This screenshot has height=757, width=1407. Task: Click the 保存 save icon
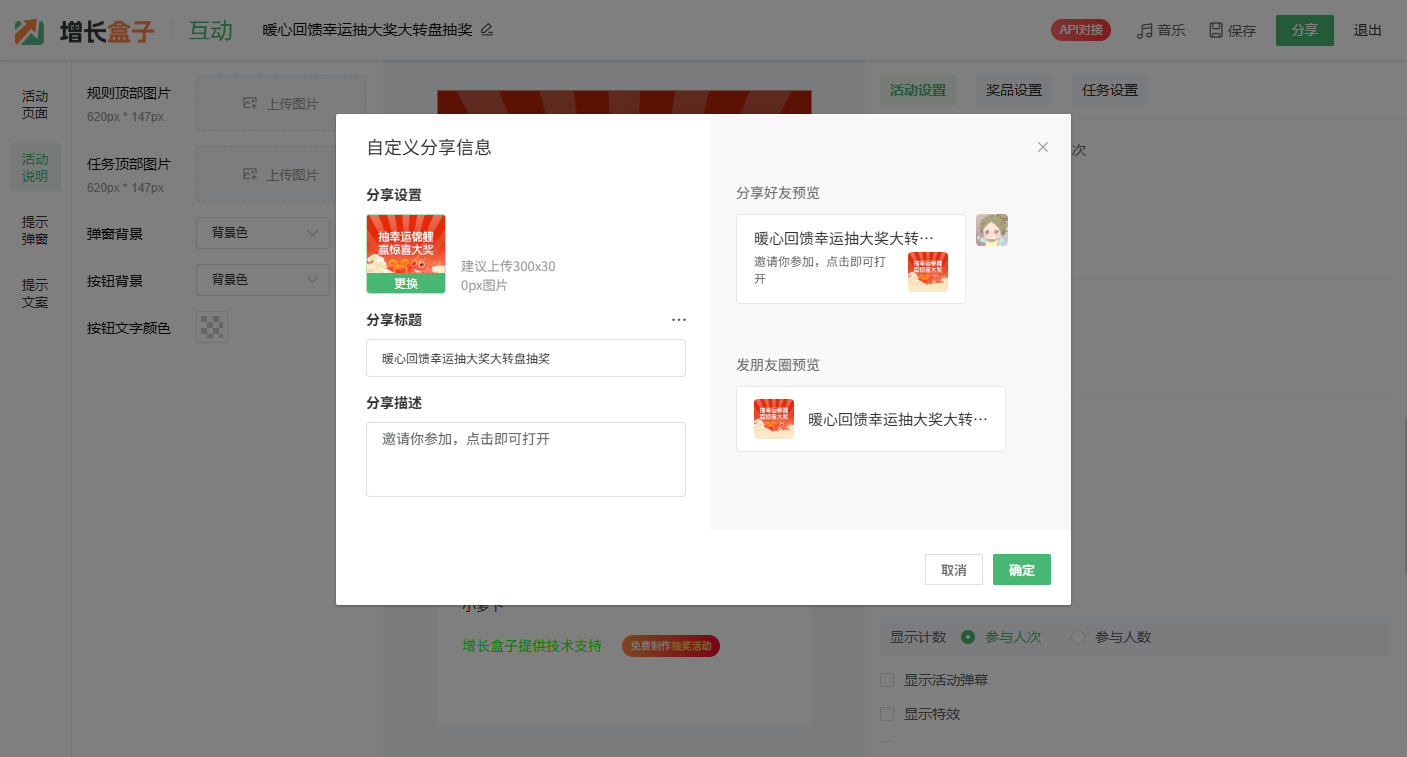[x=1216, y=31]
